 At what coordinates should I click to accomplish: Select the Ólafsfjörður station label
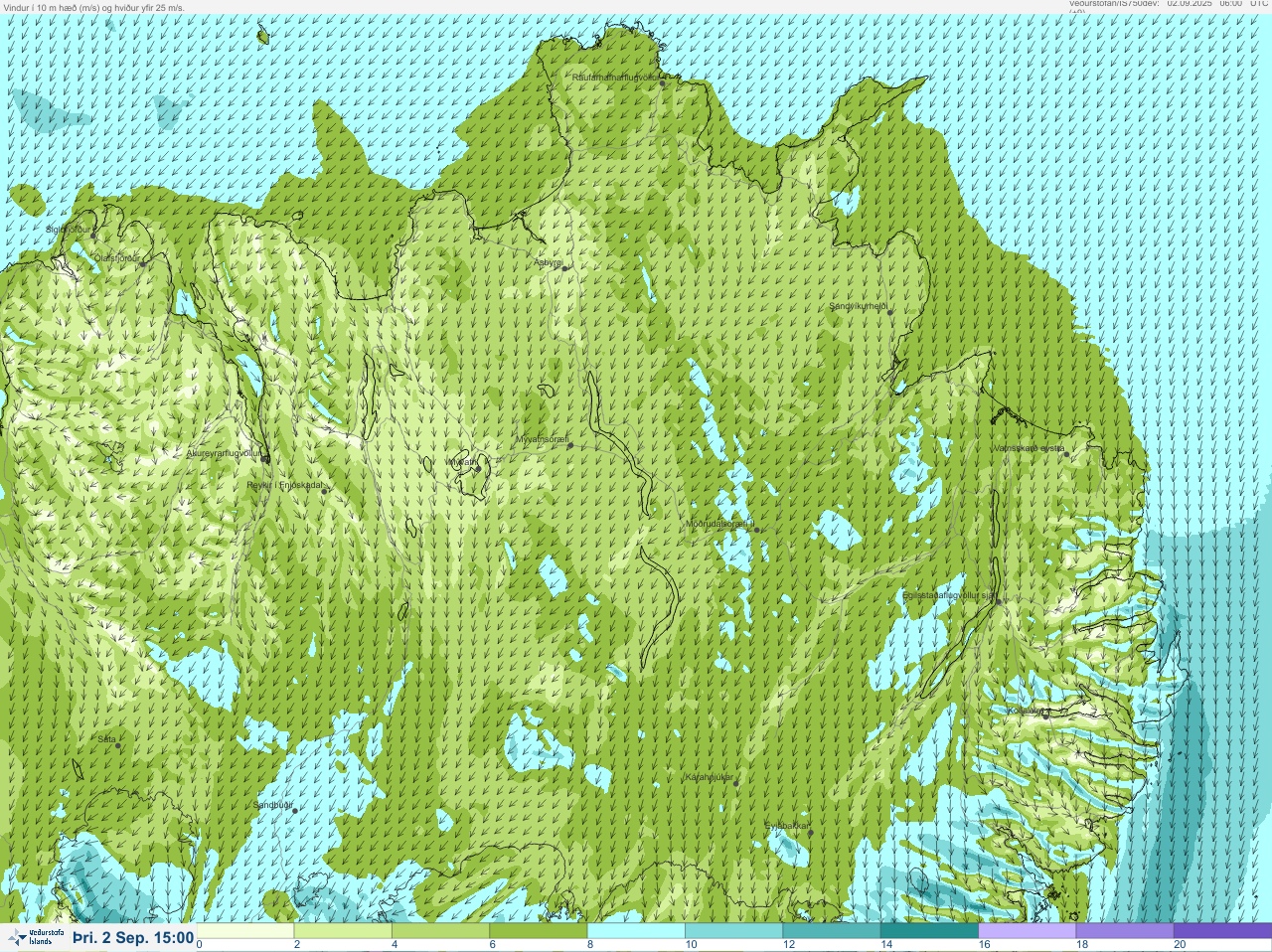tap(117, 258)
